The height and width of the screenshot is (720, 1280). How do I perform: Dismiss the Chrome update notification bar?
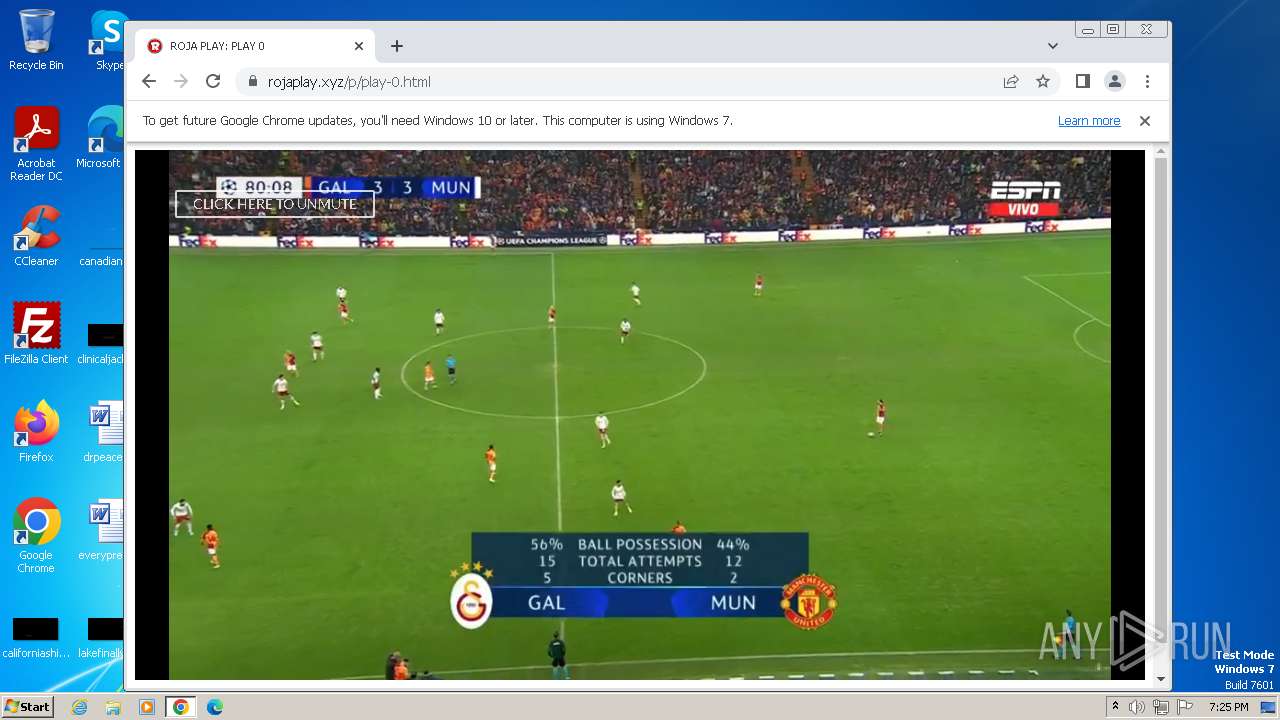pos(1145,121)
